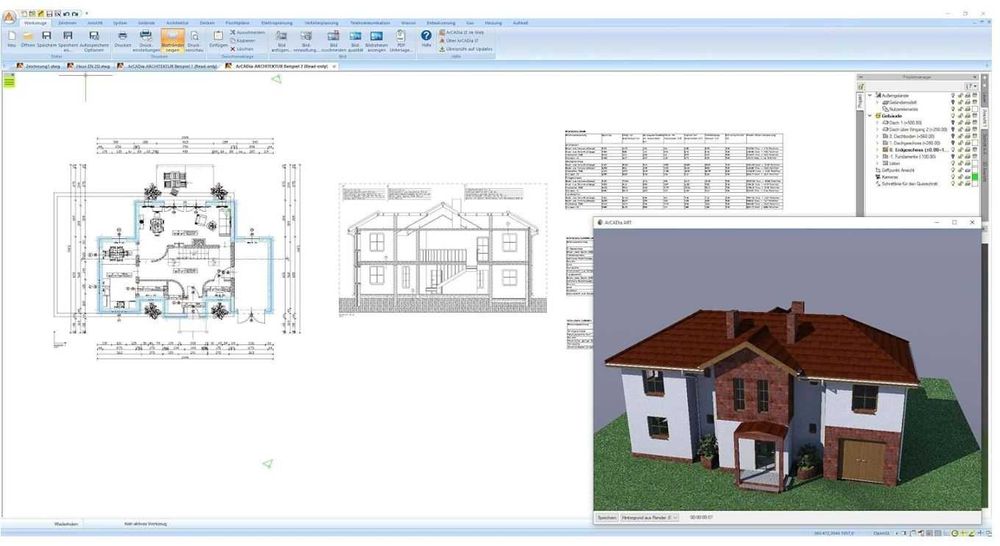The width and height of the screenshot is (1000, 546).
Task: Toggle the print icon for -1. Fundamente row
Action: pyautogui.click(x=967, y=157)
